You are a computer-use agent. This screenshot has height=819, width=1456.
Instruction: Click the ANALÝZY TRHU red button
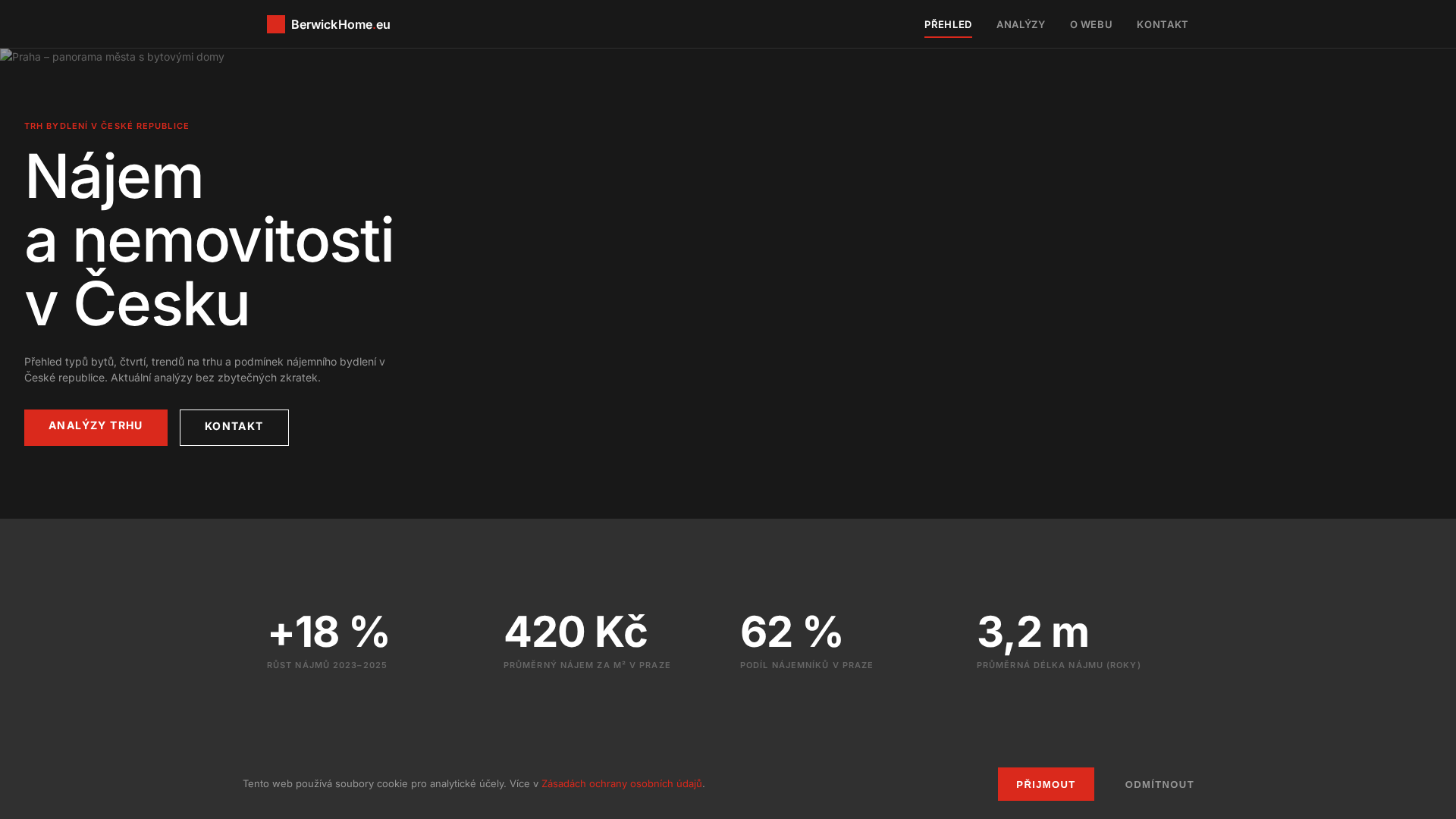pyautogui.click(x=96, y=427)
